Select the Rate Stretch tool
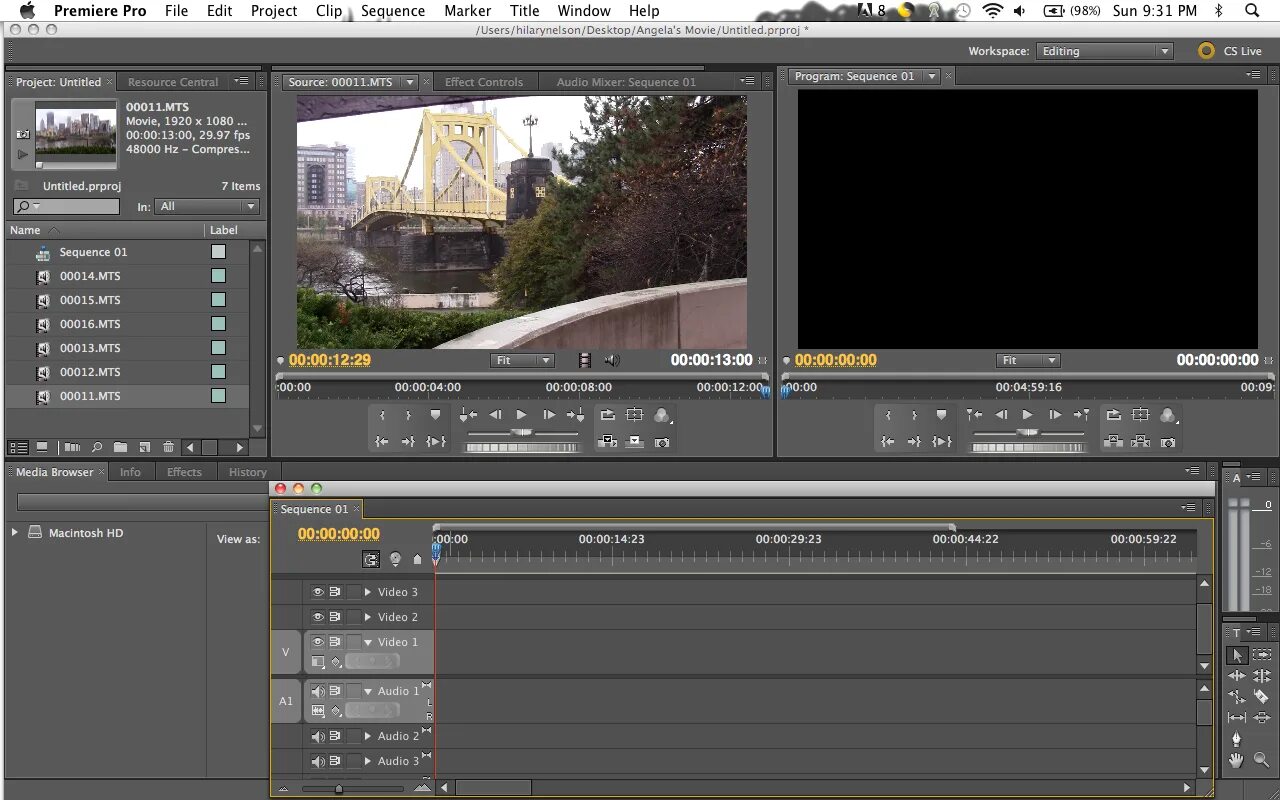The width and height of the screenshot is (1280, 800). (x=1237, y=697)
